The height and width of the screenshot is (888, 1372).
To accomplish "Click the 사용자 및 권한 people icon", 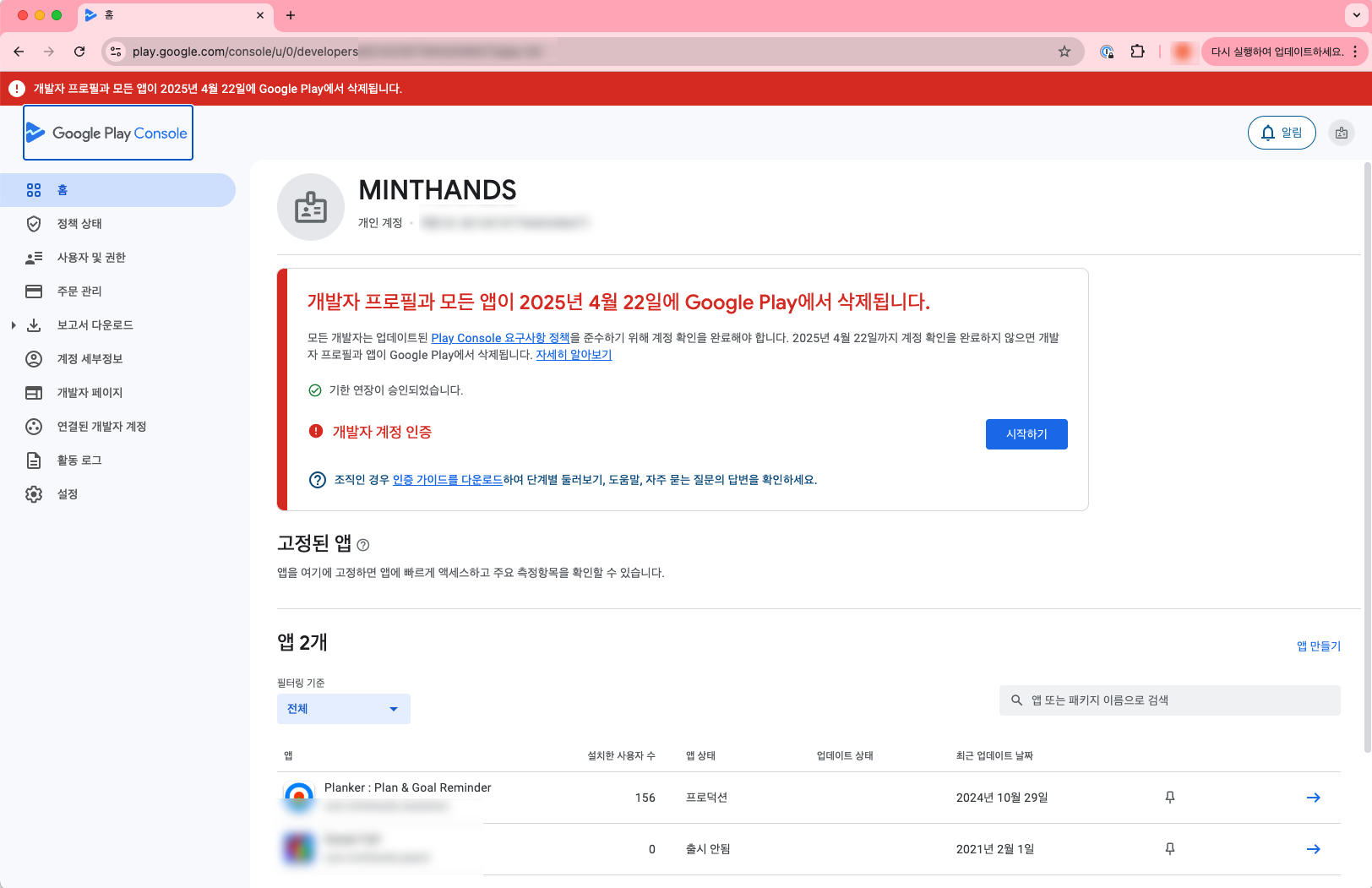I will pos(34,258).
